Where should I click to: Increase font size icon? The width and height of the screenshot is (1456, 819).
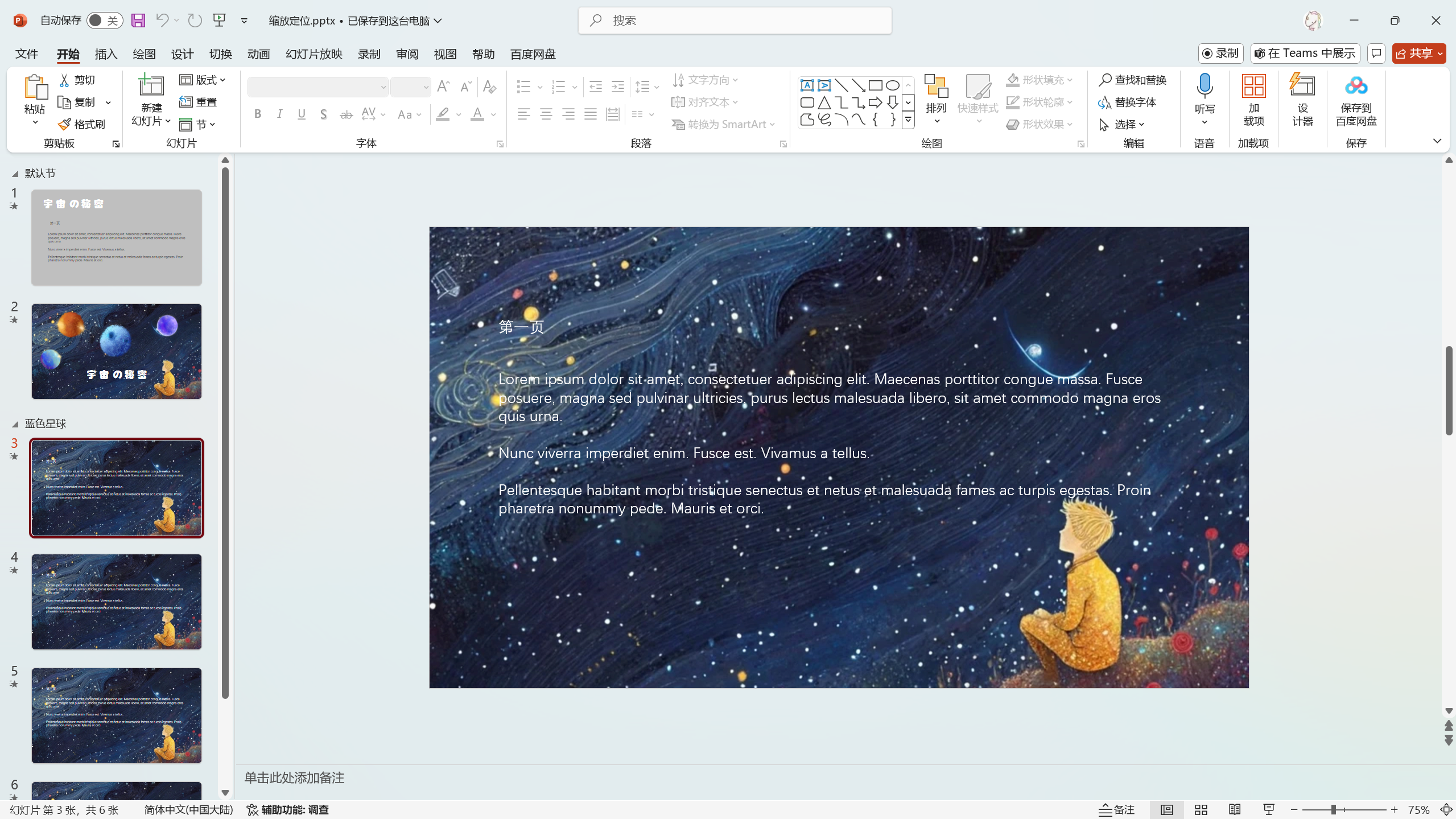(444, 87)
